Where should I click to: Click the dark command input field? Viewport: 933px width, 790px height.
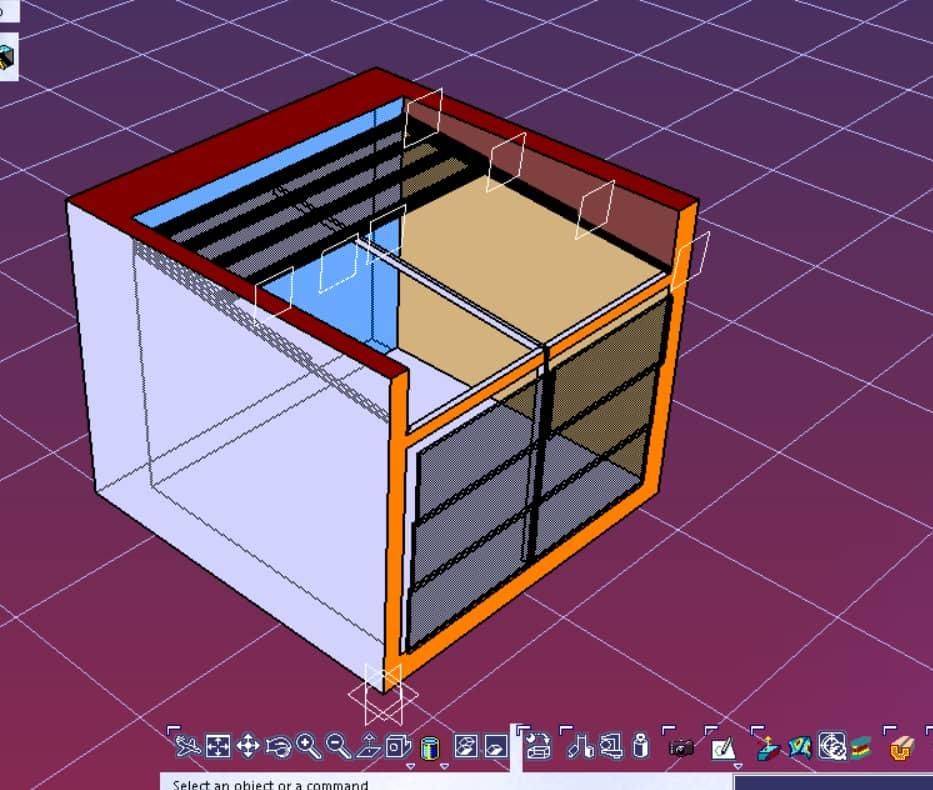833,783
